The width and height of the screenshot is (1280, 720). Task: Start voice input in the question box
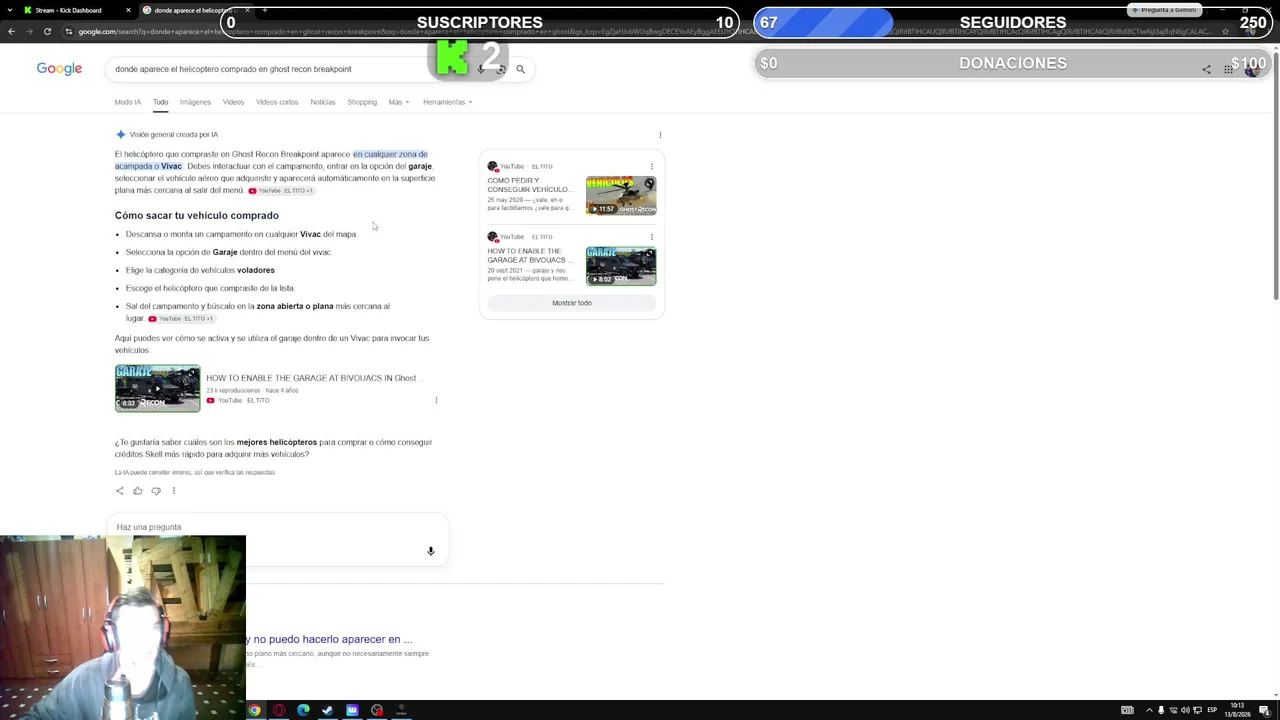tap(431, 551)
